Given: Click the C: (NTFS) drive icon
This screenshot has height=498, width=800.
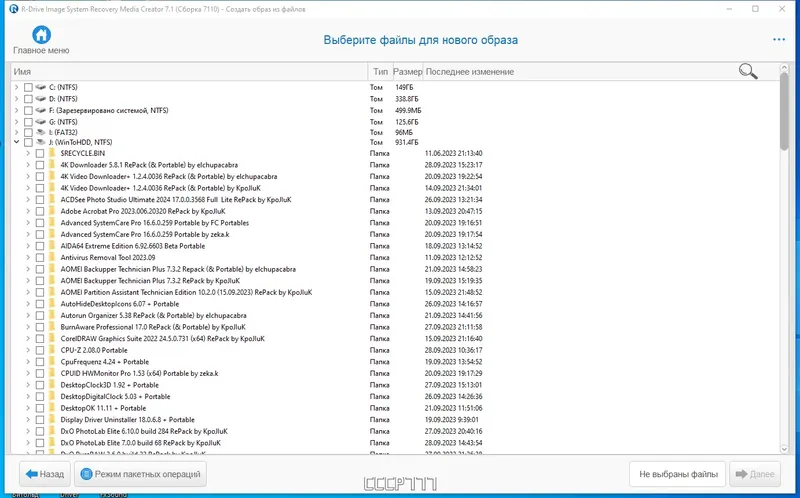Looking at the screenshot, I should [41, 87].
